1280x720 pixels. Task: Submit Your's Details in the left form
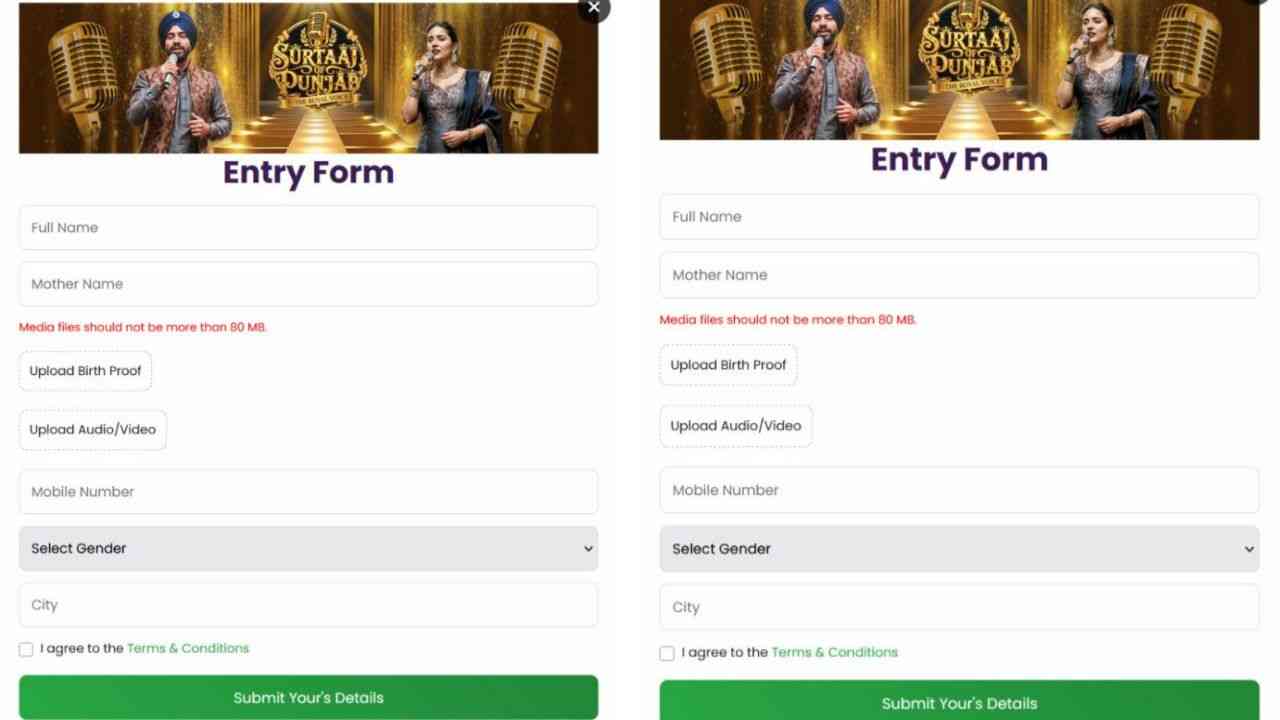coord(308,697)
